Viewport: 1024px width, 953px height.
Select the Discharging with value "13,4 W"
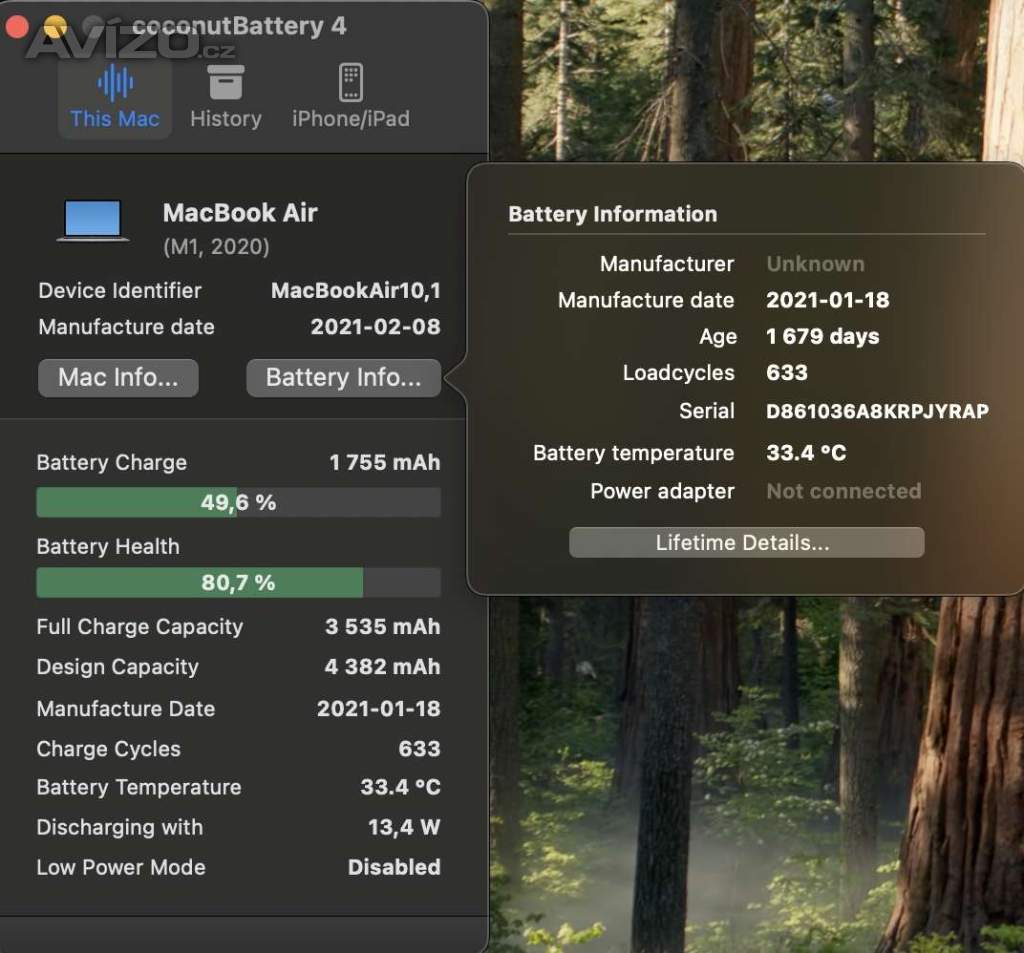(x=404, y=827)
